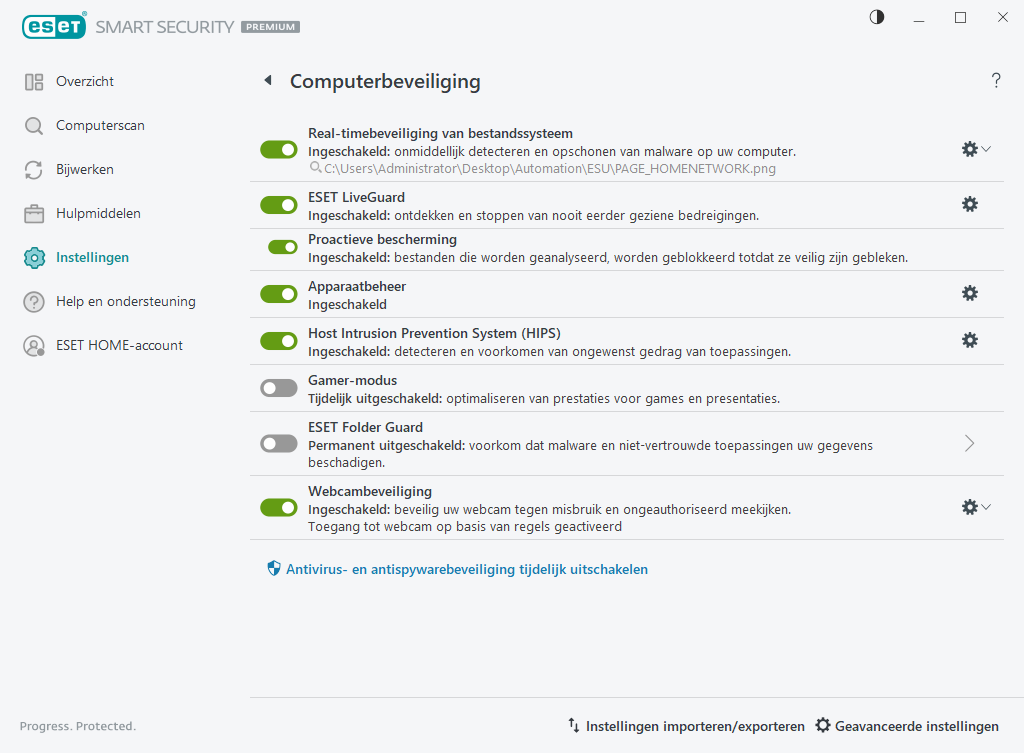Open the Overzicht section icon

(34, 81)
